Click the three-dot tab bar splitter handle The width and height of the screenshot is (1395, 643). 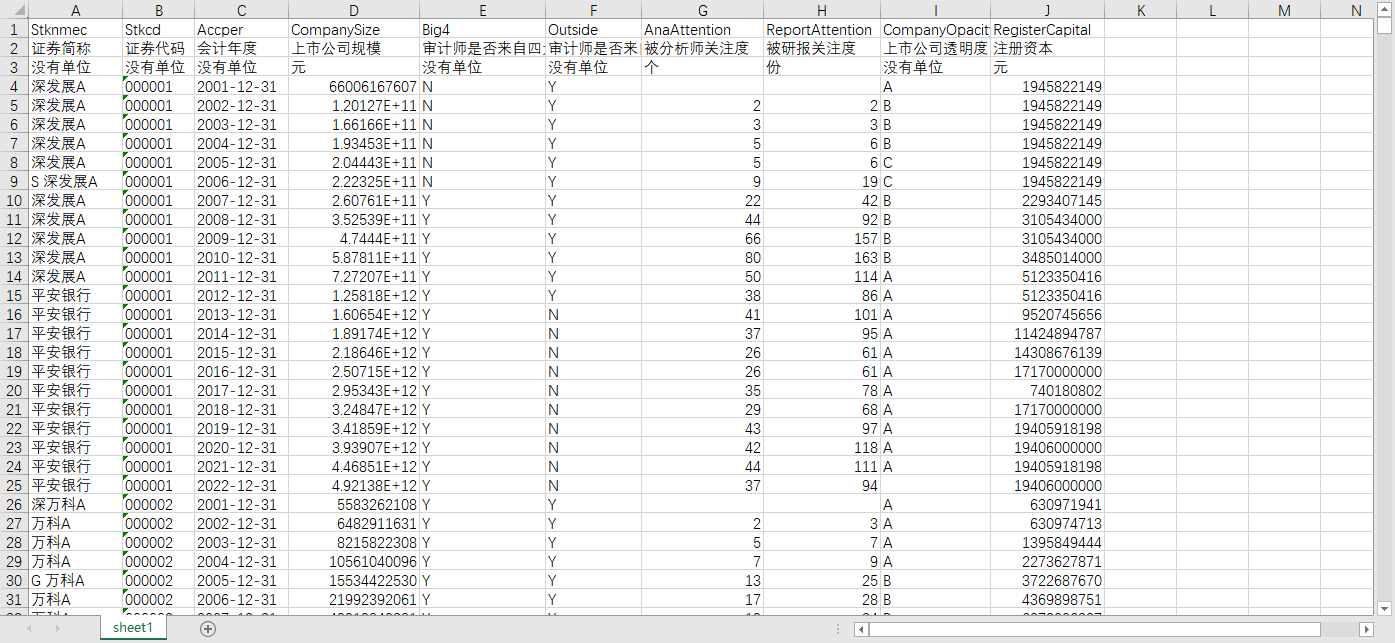click(x=837, y=629)
